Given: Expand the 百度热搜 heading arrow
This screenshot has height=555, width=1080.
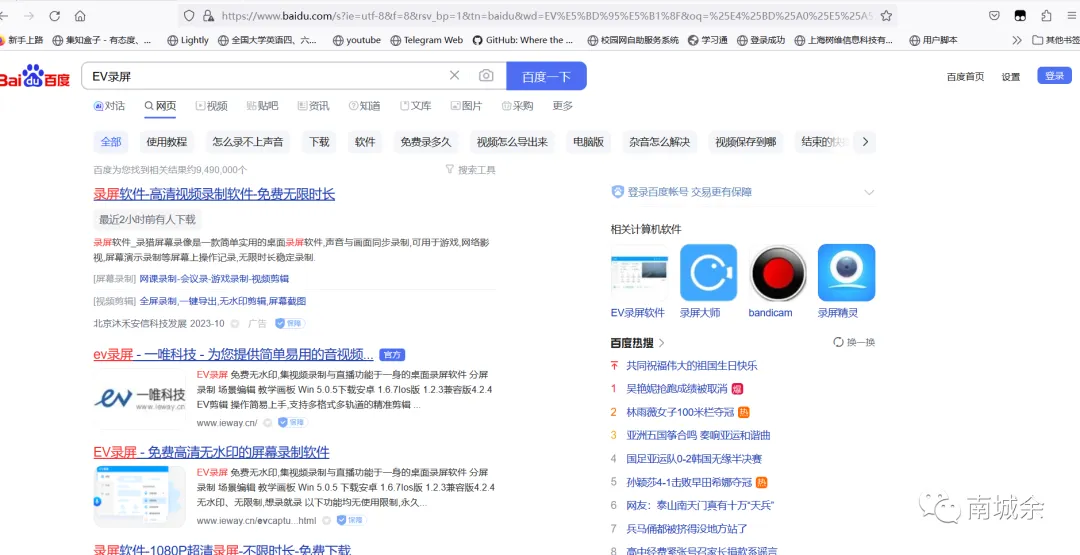Looking at the screenshot, I should [662, 342].
